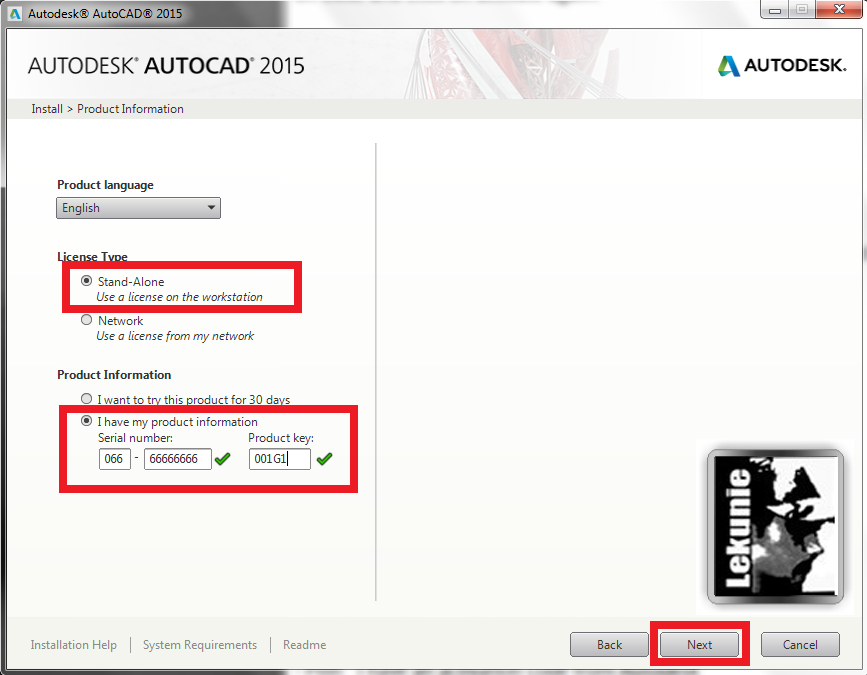Close the AutoCAD 2015 installer window
Viewport: 867px width, 675px height.
[833, 10]
